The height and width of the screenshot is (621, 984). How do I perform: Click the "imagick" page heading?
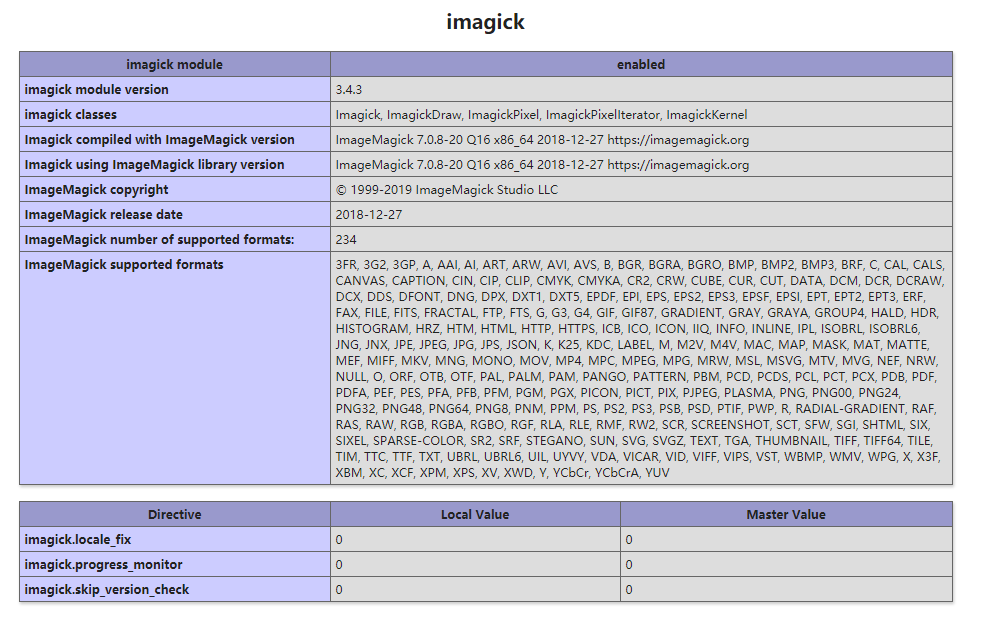click(485, 22)
